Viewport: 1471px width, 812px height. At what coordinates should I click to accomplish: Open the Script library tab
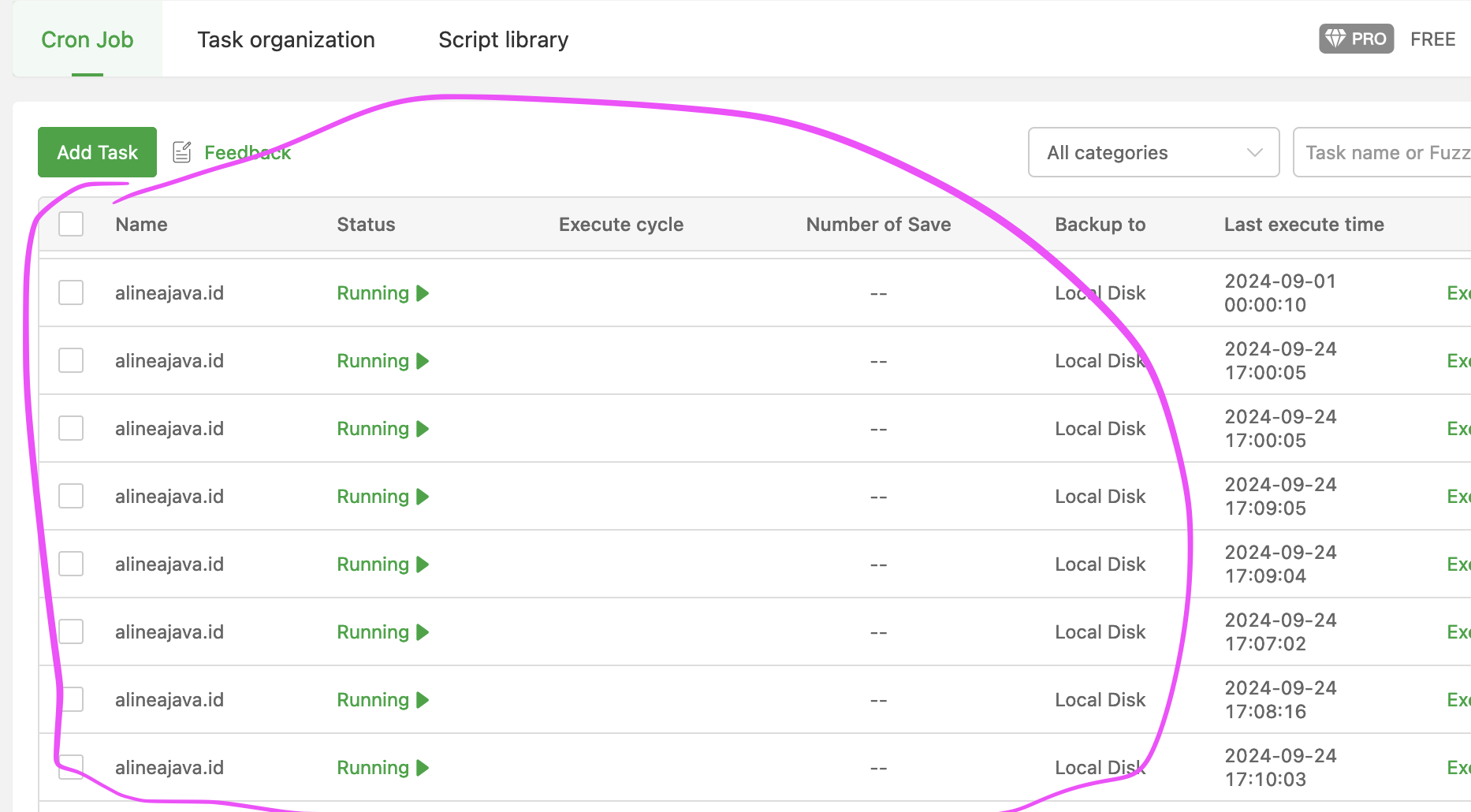click(x=503, y=39)
